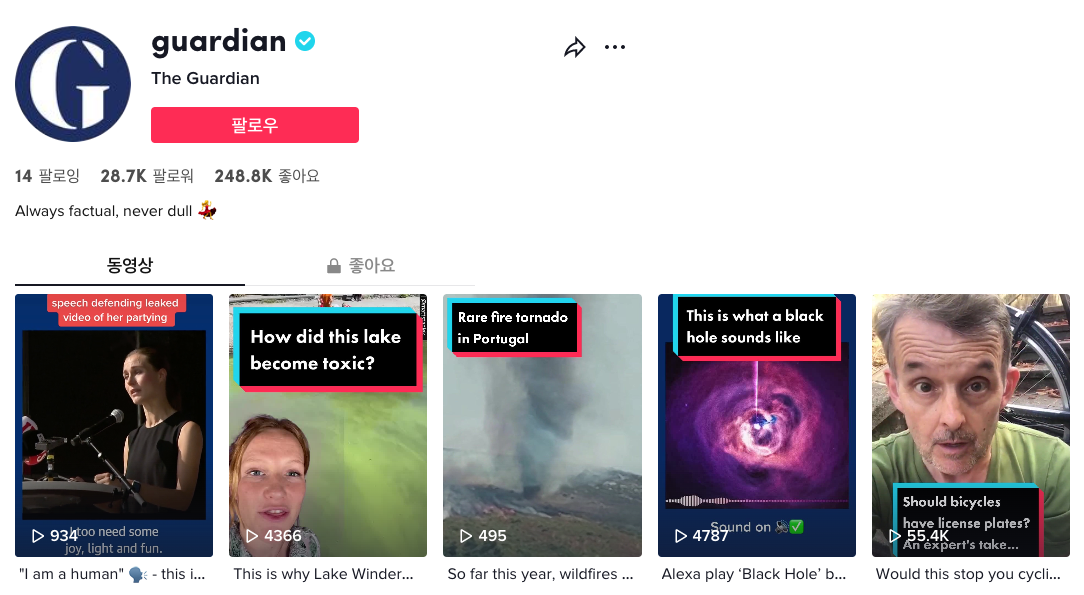Open the black hole sounds video thumbnail
This screenshot has height=595, width=1084.
757,425
